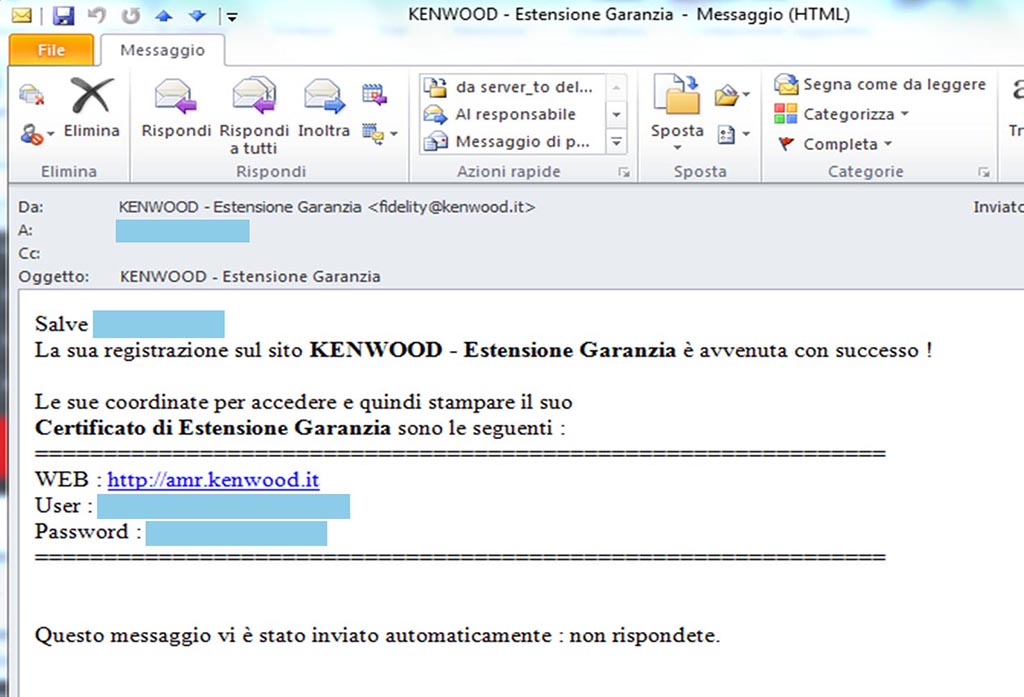Viewport: 1024px width, 697px height.
Task: Expand the Azioni rapide gallery list
Action: point(617,143)
